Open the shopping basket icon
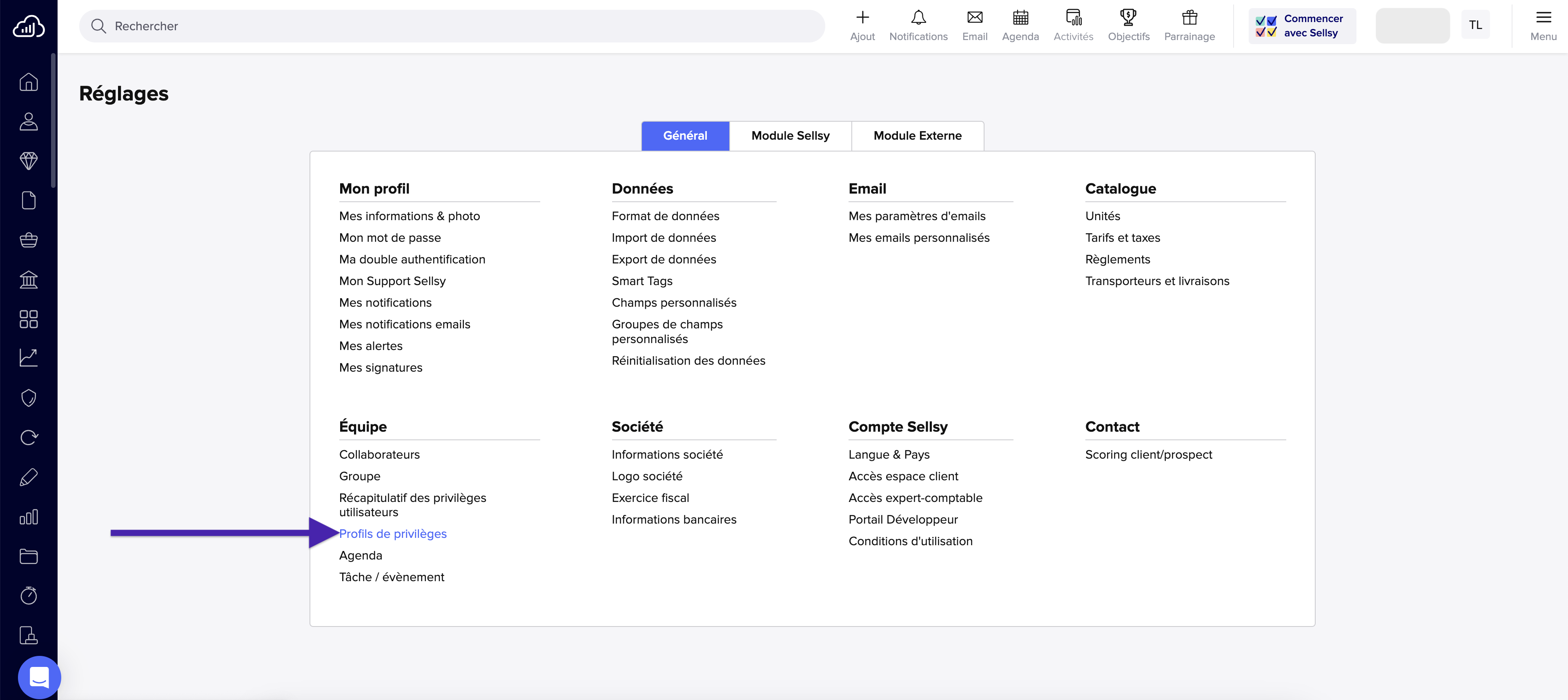The image size is (1568, 700). [29, 240]
